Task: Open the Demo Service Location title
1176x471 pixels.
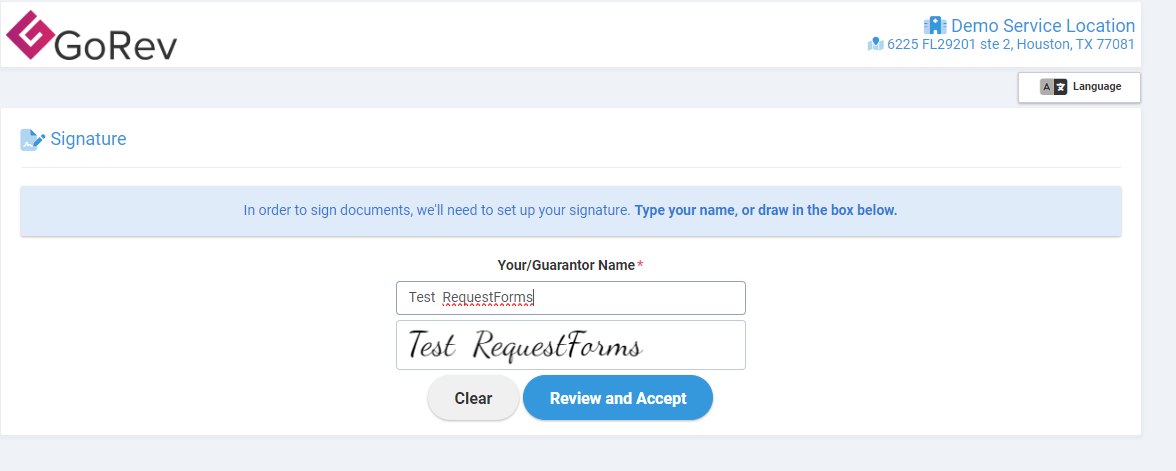Action: coord(1042,26)
